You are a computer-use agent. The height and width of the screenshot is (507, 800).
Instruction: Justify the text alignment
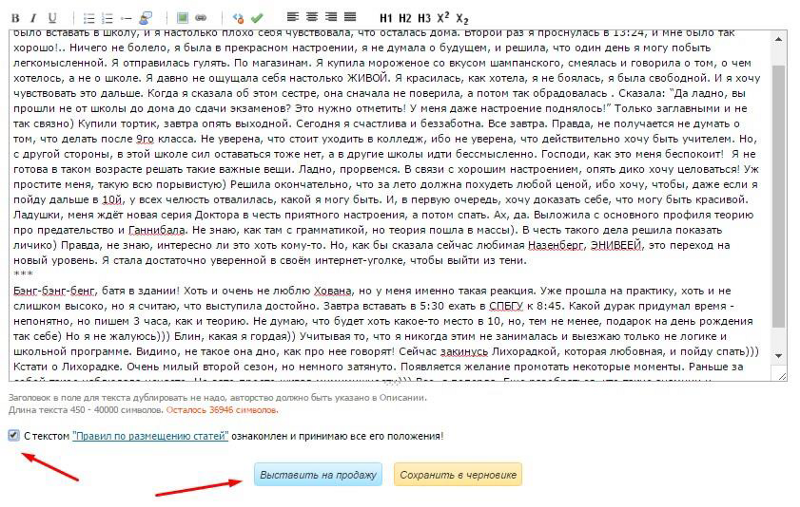350,18
